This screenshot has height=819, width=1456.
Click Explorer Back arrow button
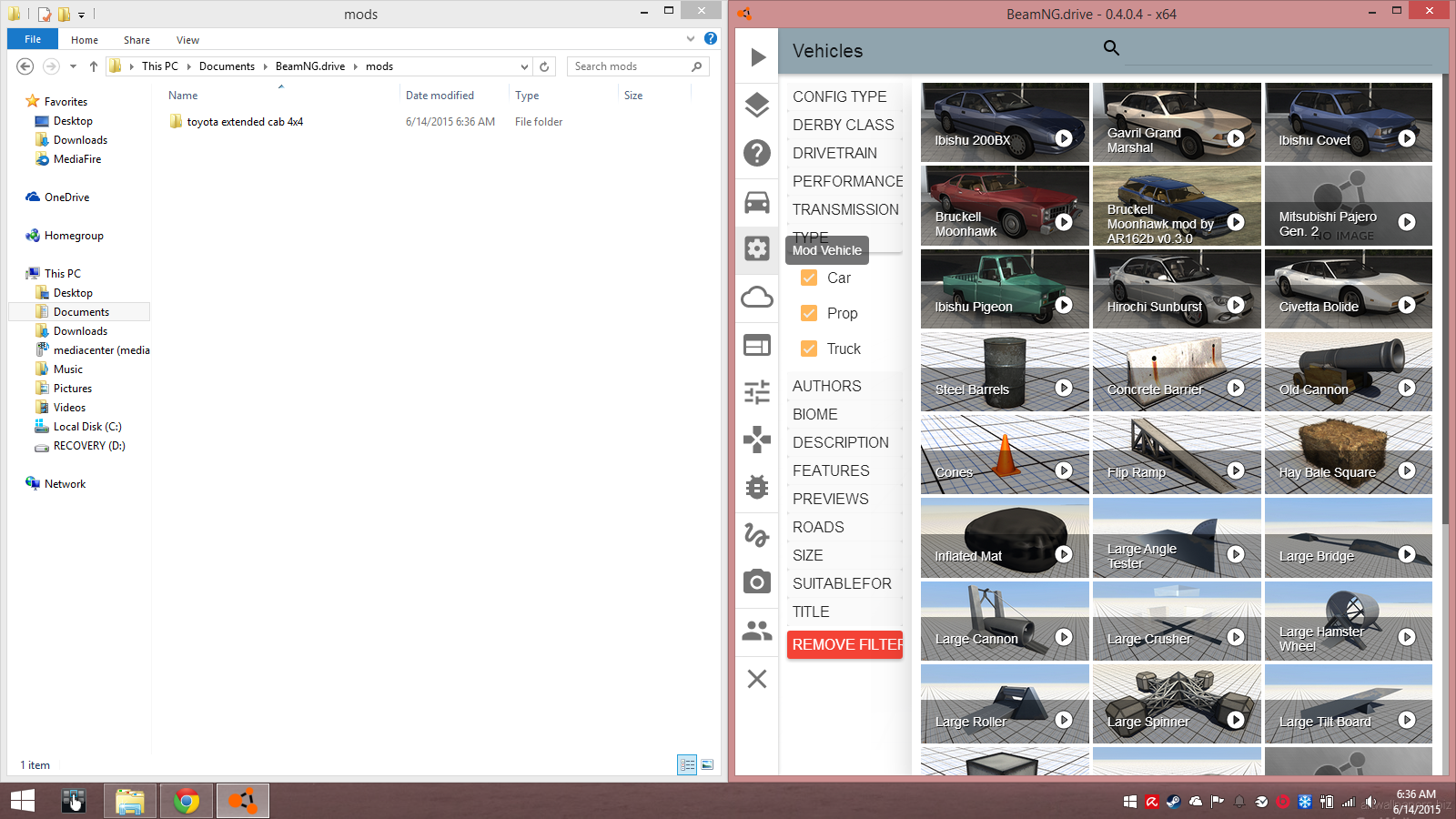[25, 66]
